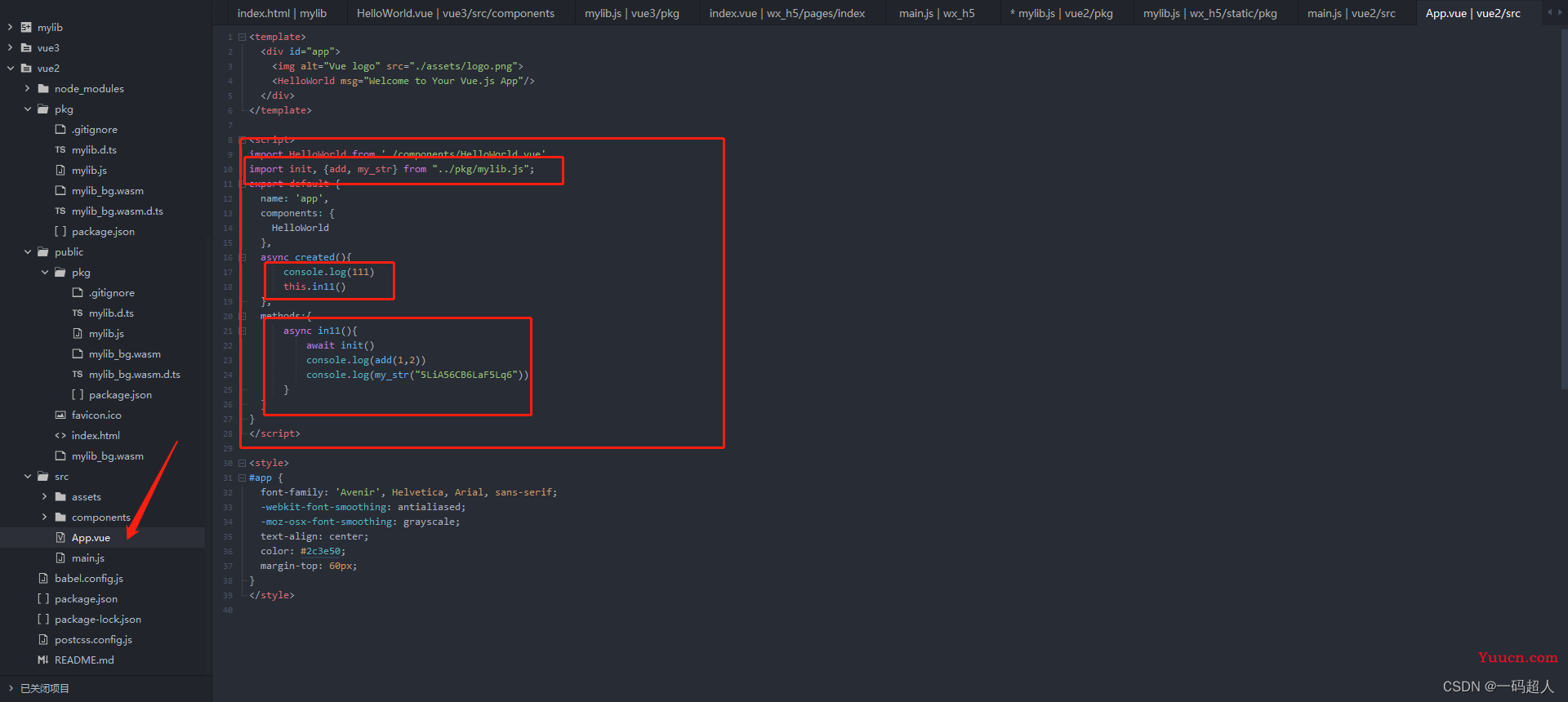1568x702 pixels.
Task: Fold the script block at line 8
Action: coord(242,140)
